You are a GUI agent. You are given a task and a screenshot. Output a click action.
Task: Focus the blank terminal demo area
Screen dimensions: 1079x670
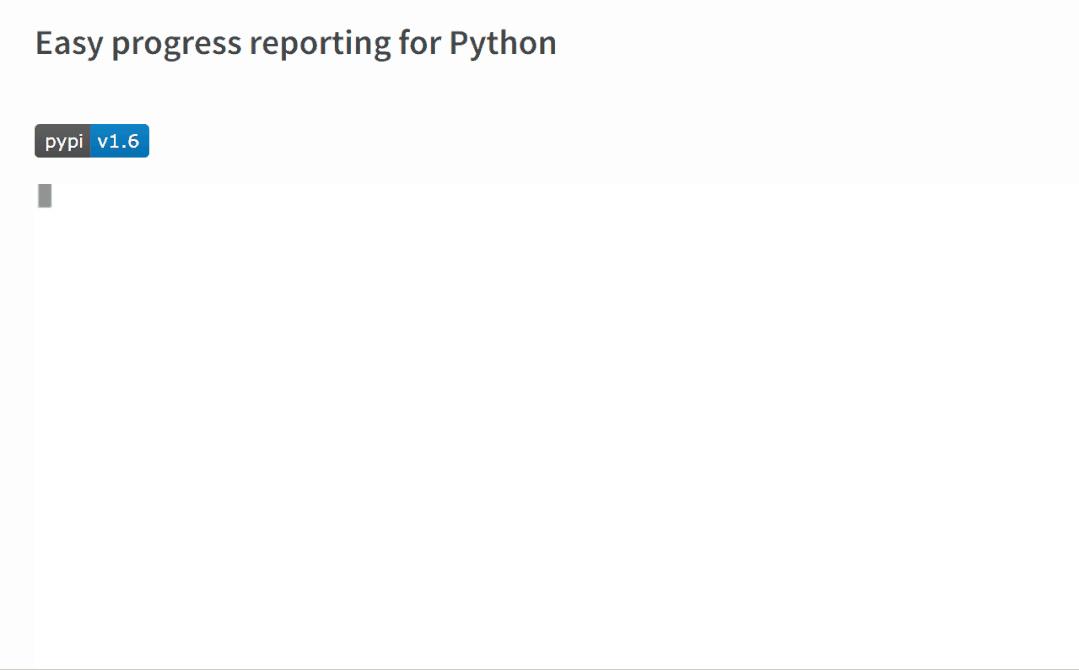tap(555, 424)
